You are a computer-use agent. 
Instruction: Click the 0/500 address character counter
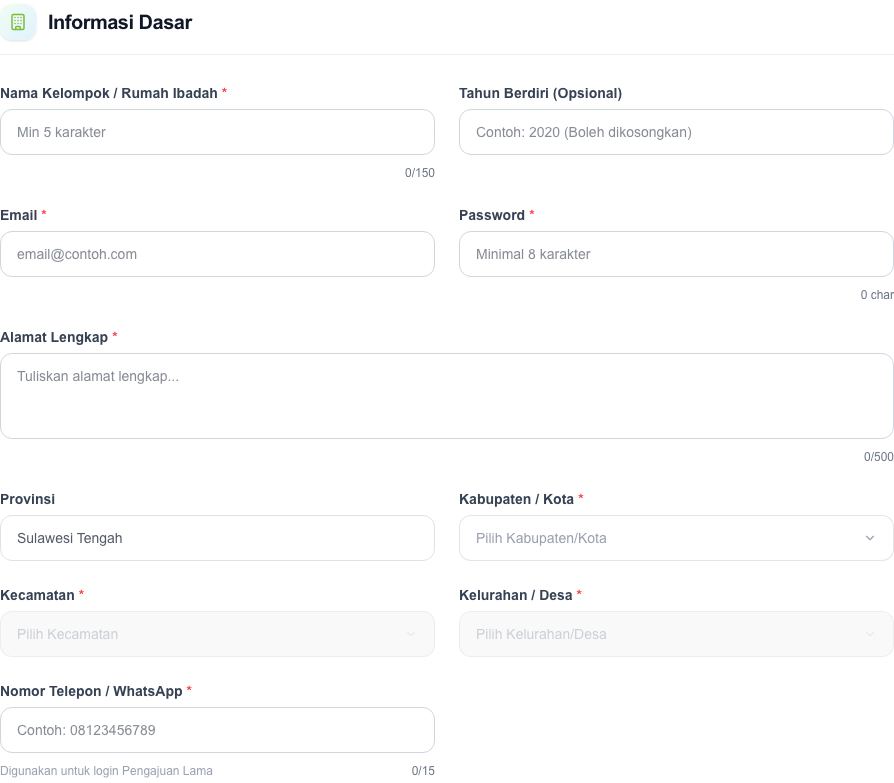(879, 457)
